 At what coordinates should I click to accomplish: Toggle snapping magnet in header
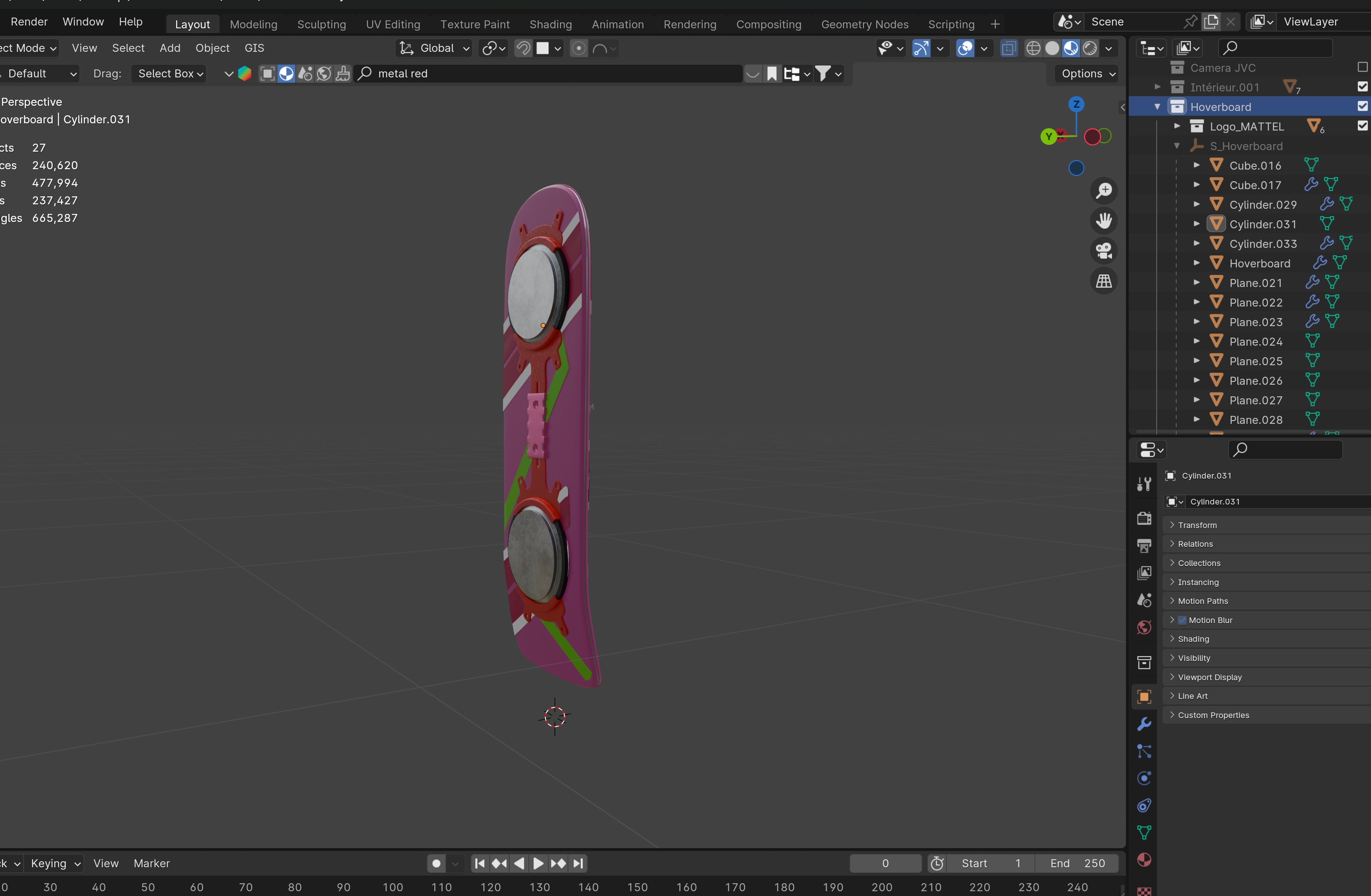coord(523,48)
